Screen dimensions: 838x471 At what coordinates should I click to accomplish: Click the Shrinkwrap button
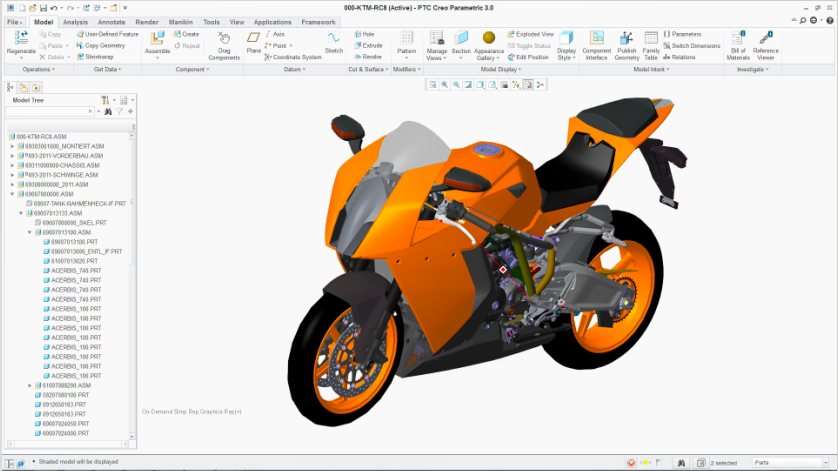(x=95, y=57)
